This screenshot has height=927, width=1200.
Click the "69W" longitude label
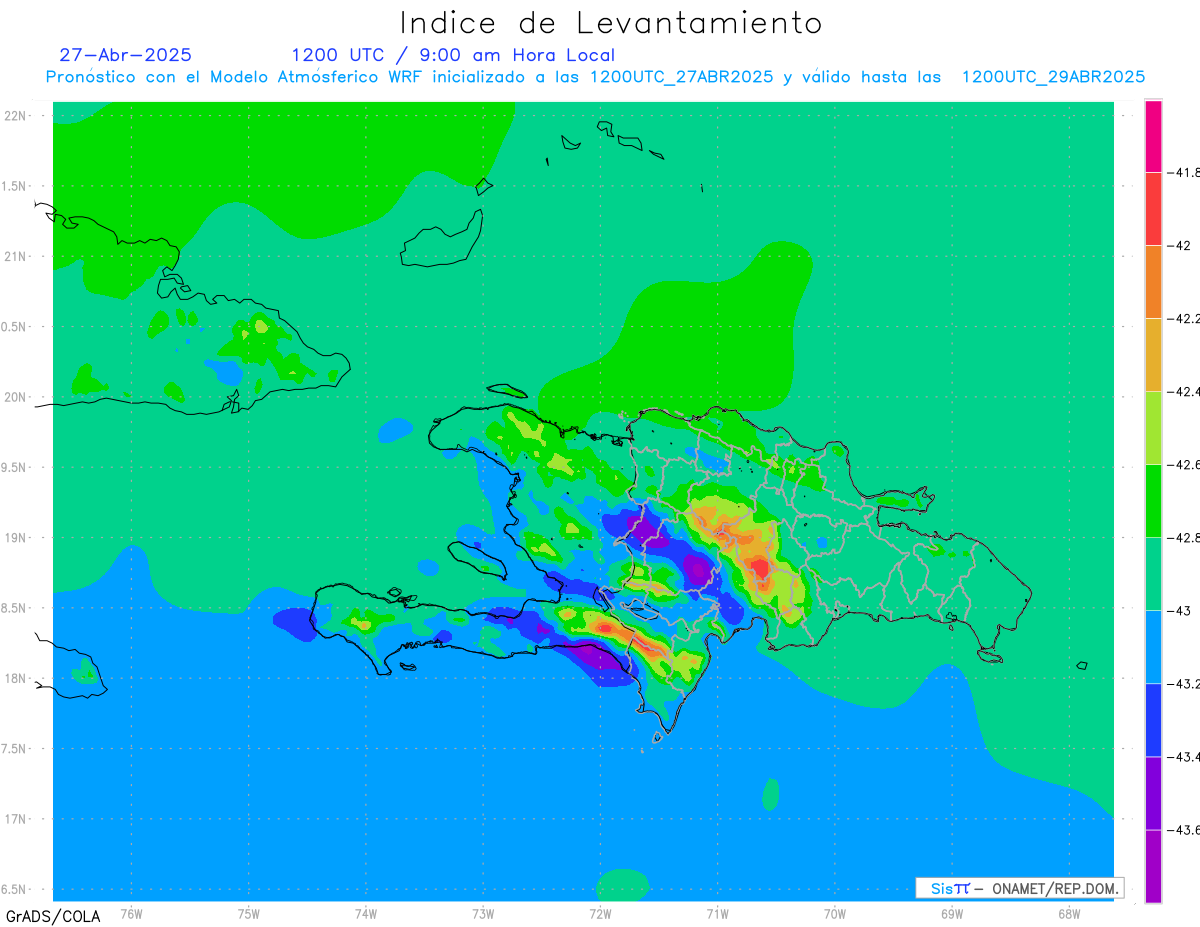click(x=952, y=913)
